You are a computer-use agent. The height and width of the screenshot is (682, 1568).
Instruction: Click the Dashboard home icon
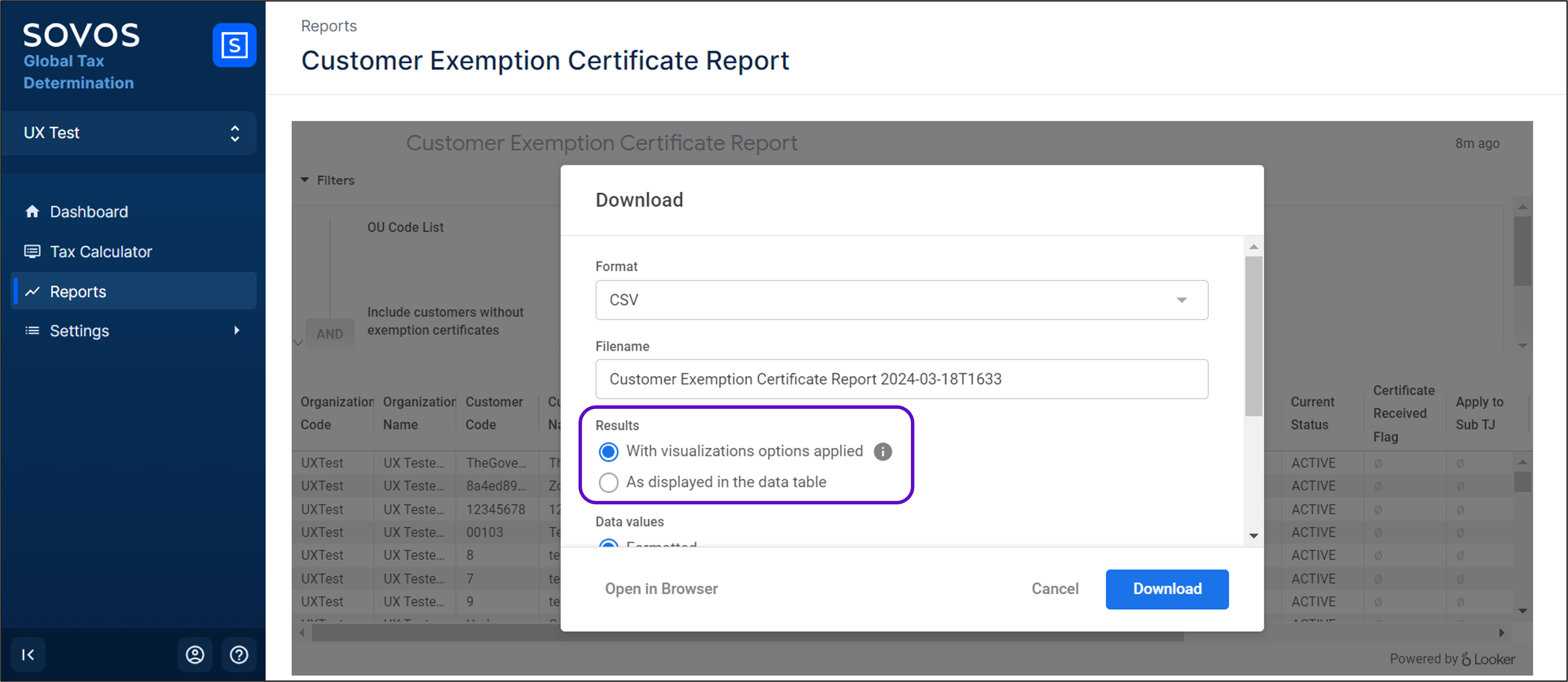(32, 211)
